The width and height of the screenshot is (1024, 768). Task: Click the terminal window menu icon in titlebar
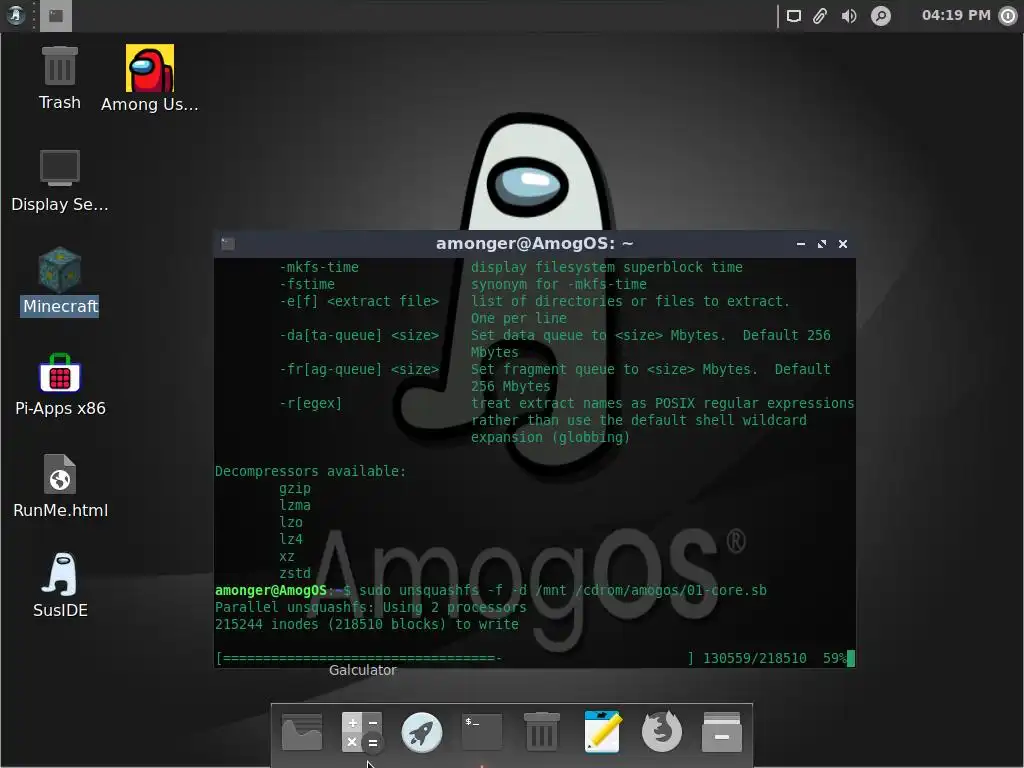click(x=228, y=244)
